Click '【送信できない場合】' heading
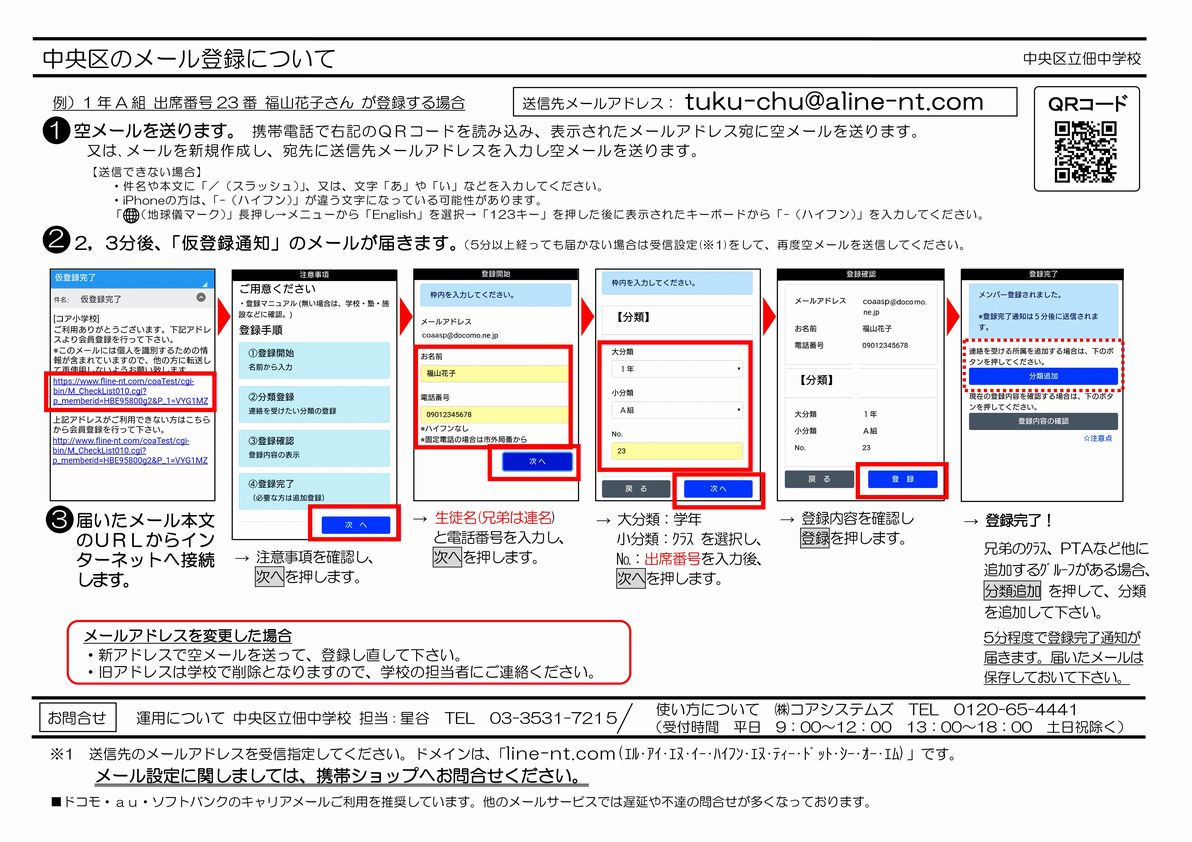This screenshot has height=842, width=1192. tap(147, 172)
